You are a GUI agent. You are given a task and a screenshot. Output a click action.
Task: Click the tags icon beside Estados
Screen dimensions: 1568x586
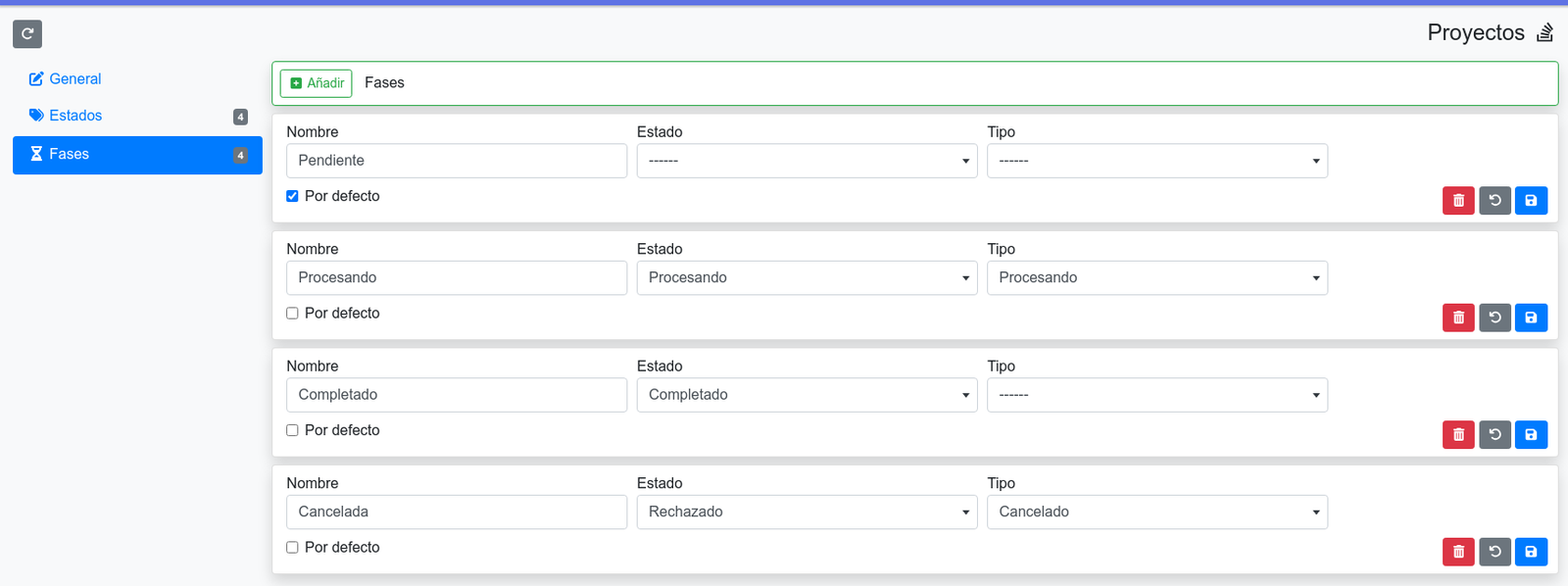coord(36,116)
